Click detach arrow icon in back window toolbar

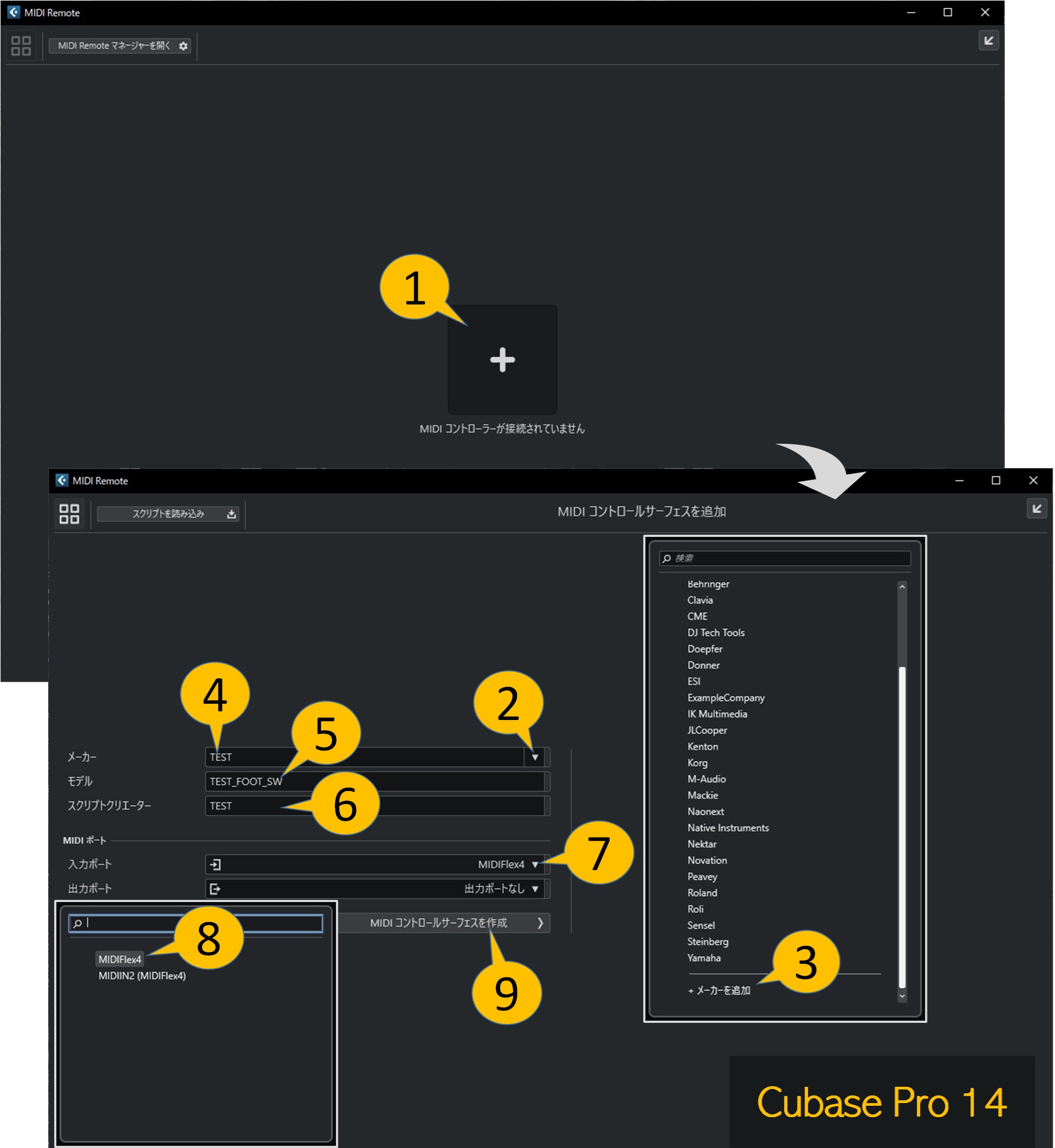[988, 41]
